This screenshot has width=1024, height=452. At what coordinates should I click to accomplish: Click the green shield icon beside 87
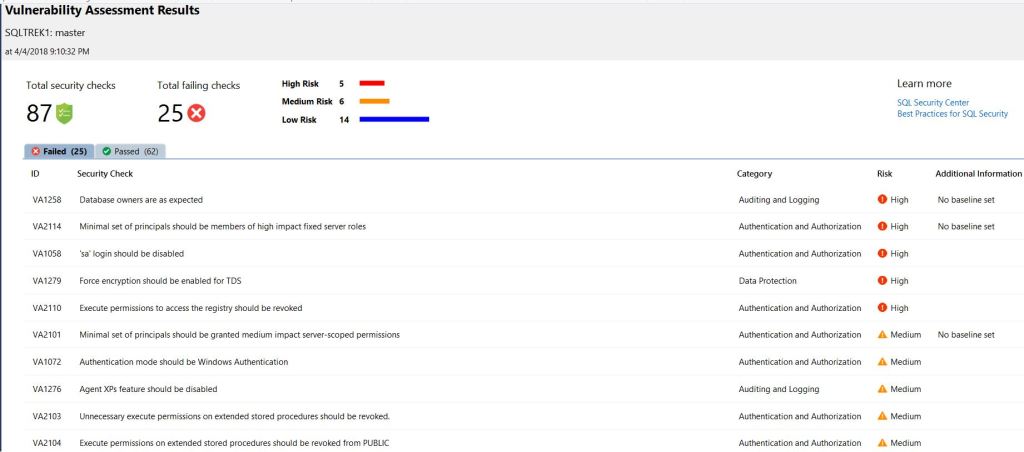tap(64, 113)
